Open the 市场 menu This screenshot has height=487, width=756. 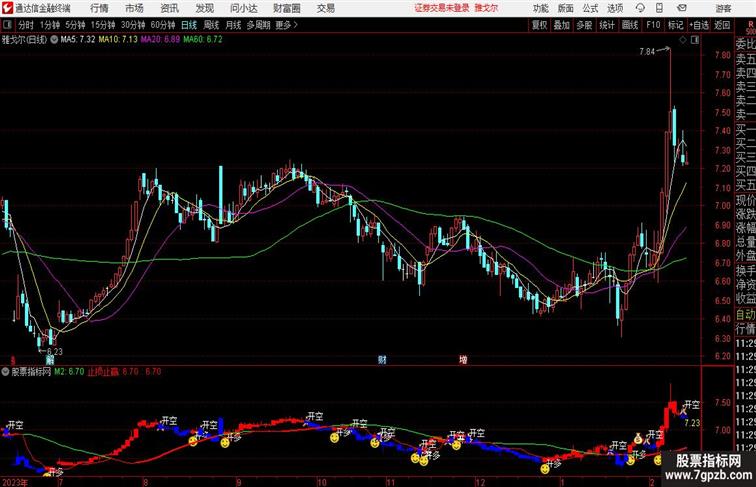pyautogui.click(x=135, y=8)
